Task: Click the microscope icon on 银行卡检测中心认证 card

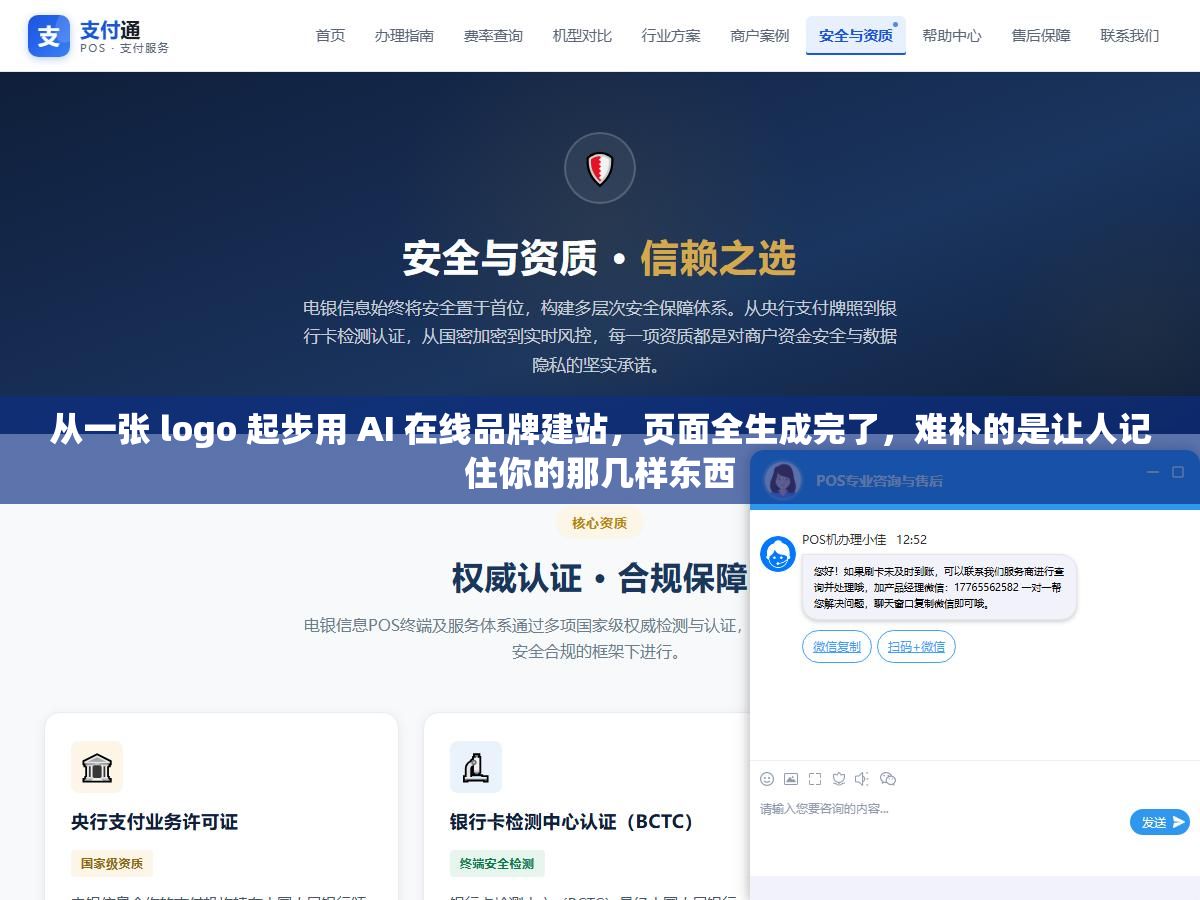Action: point(476,767)
